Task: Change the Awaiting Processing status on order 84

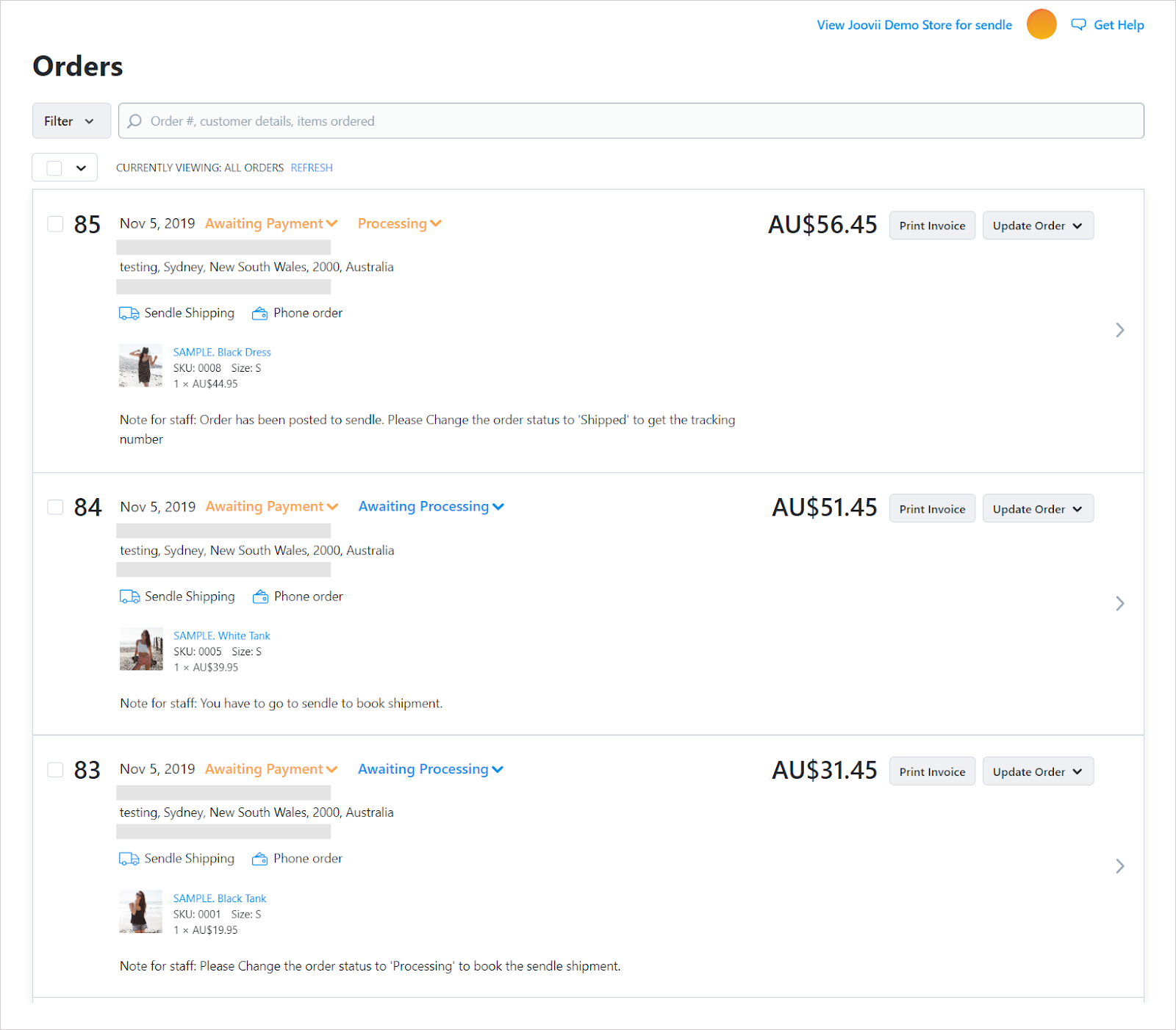Action: 431,507
